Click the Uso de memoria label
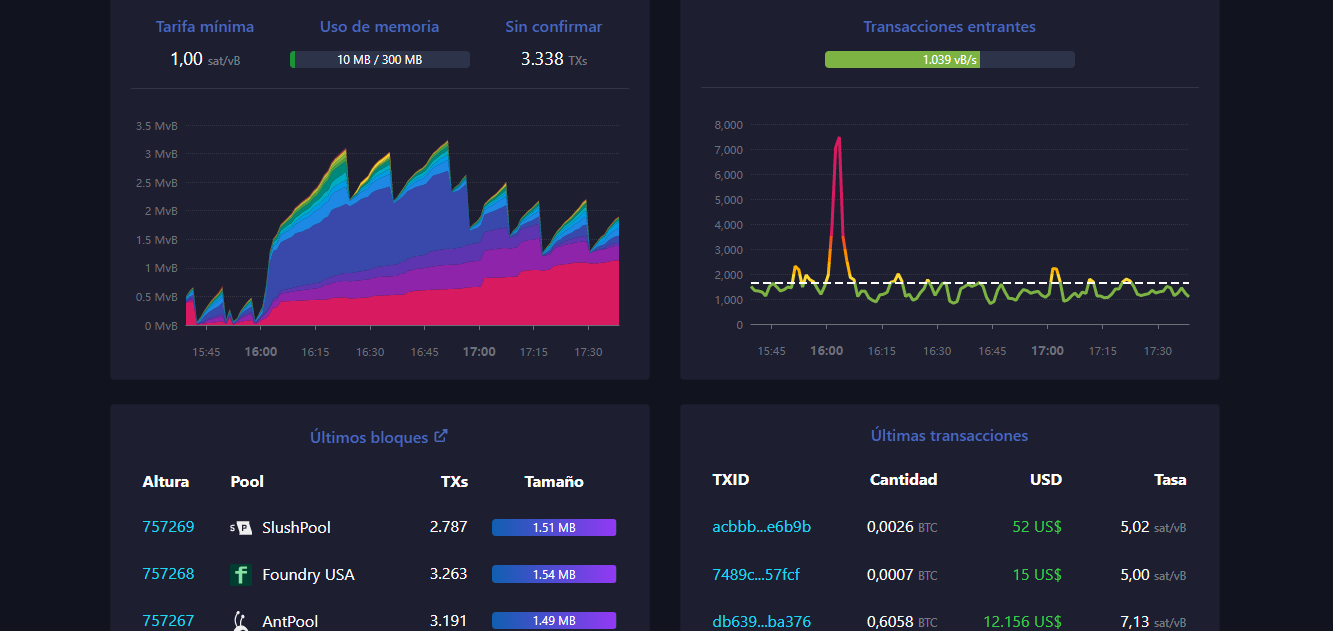 [x=379, y=27]
